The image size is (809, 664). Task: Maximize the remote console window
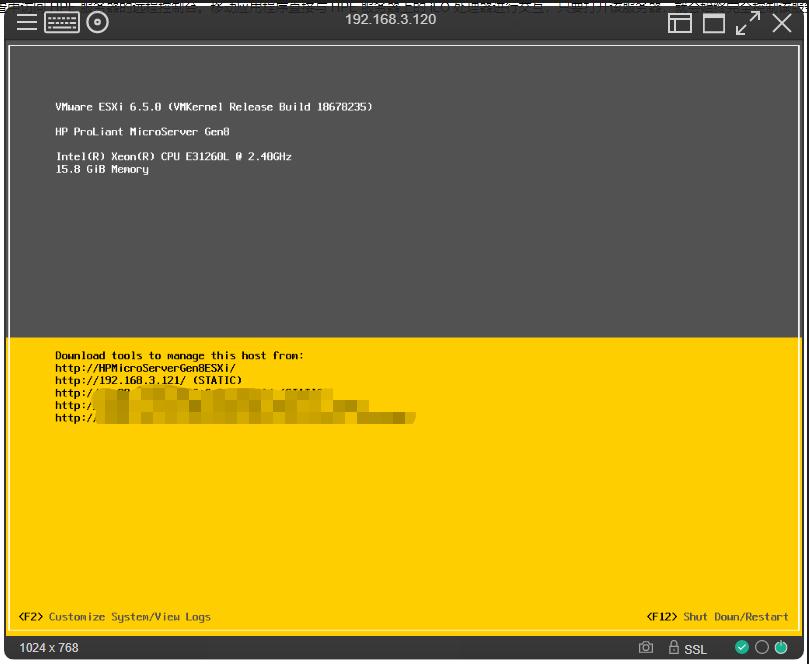[714, 23]
